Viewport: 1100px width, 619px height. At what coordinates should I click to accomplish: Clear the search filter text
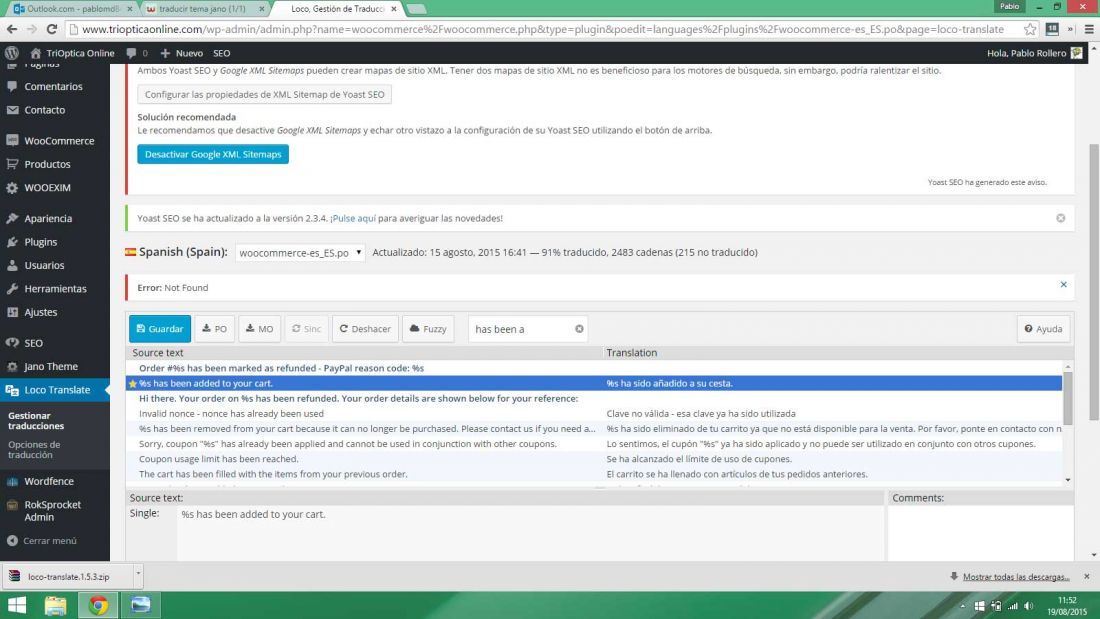coord(579,329)
